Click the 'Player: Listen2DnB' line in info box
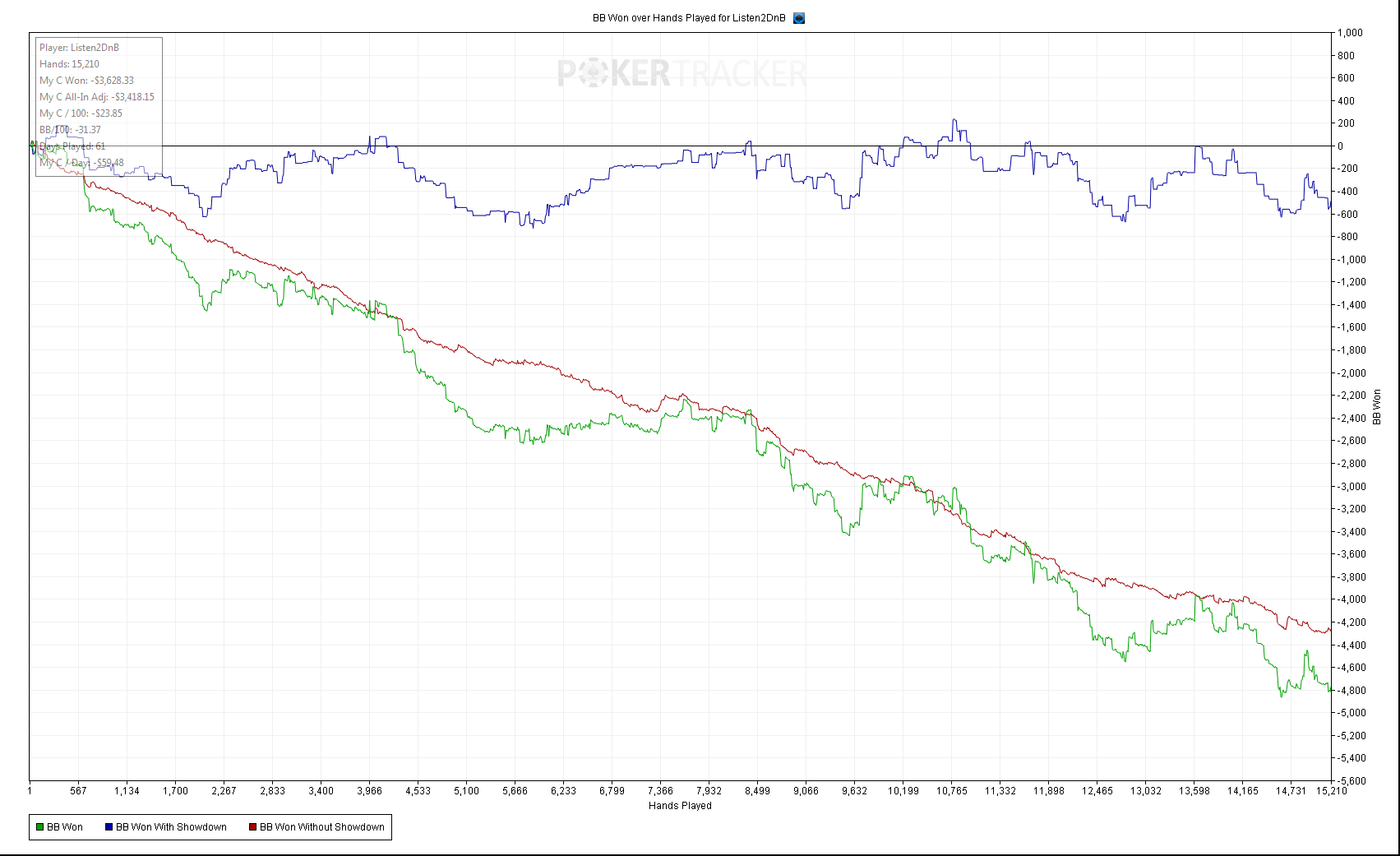 [79, 48]
